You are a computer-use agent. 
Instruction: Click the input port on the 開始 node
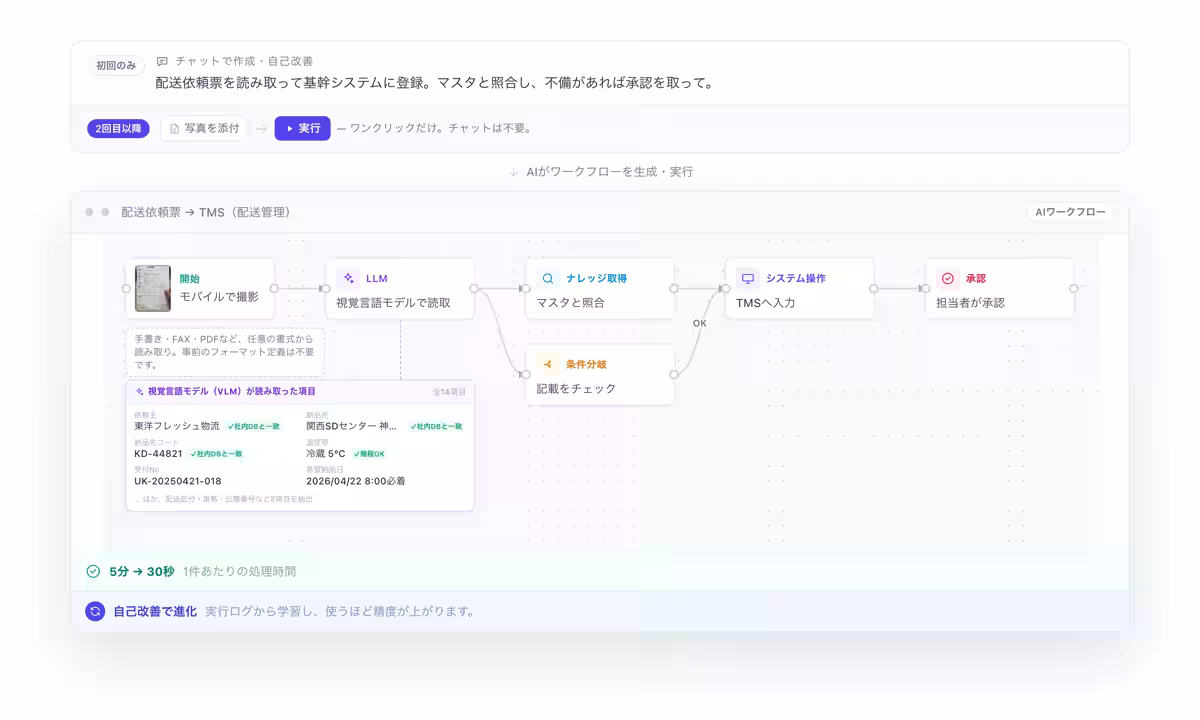coord(126,288)
